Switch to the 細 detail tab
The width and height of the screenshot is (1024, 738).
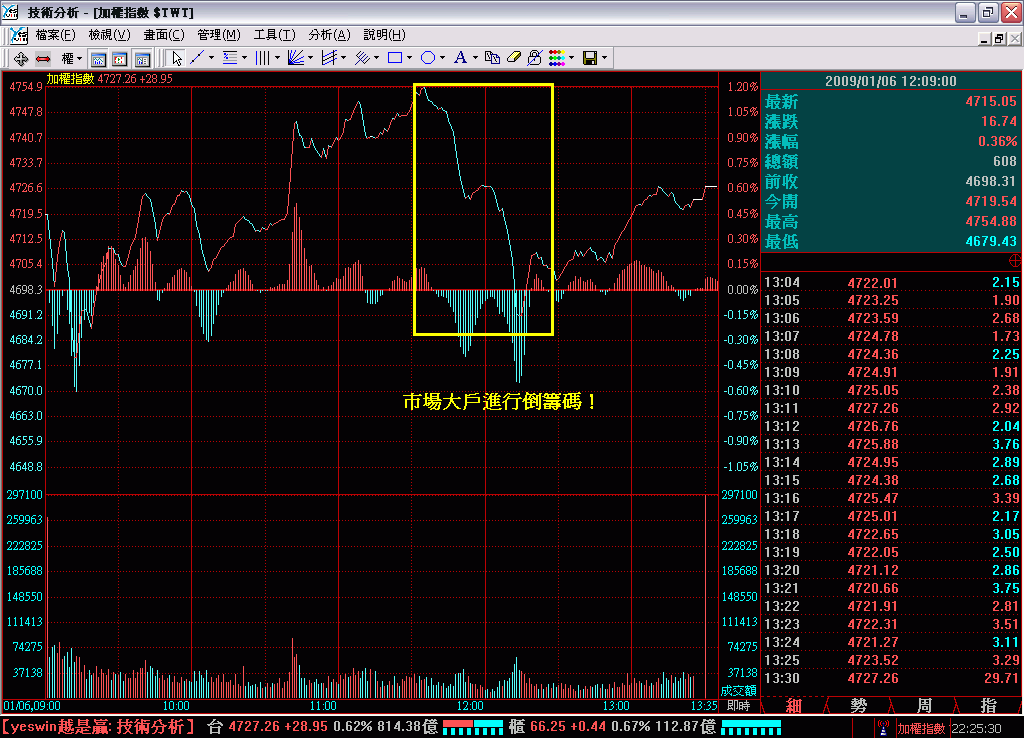coord(793,705)
